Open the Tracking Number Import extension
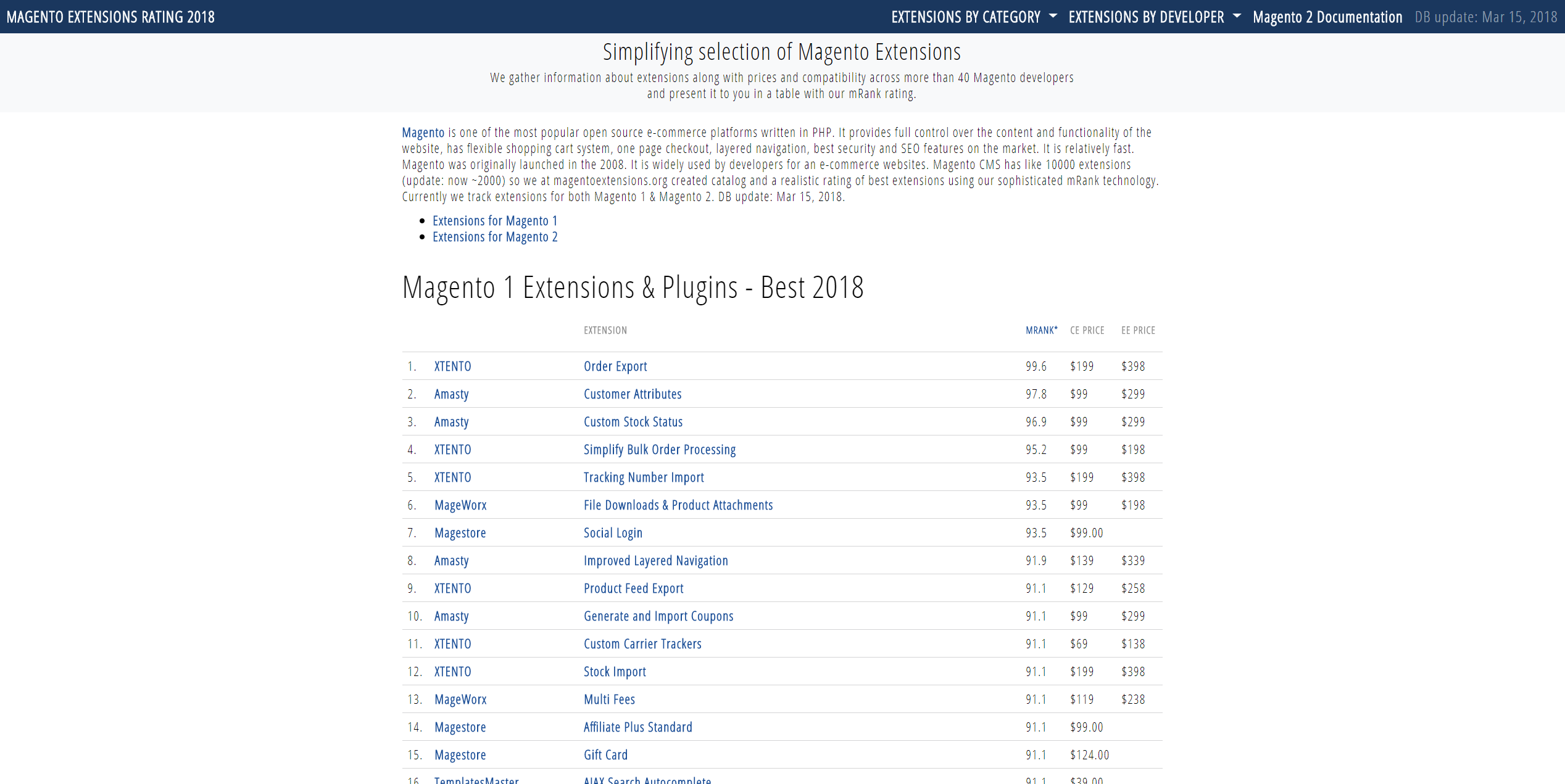Viewport: 1565px width, 784px height. (x=644, y=477)
